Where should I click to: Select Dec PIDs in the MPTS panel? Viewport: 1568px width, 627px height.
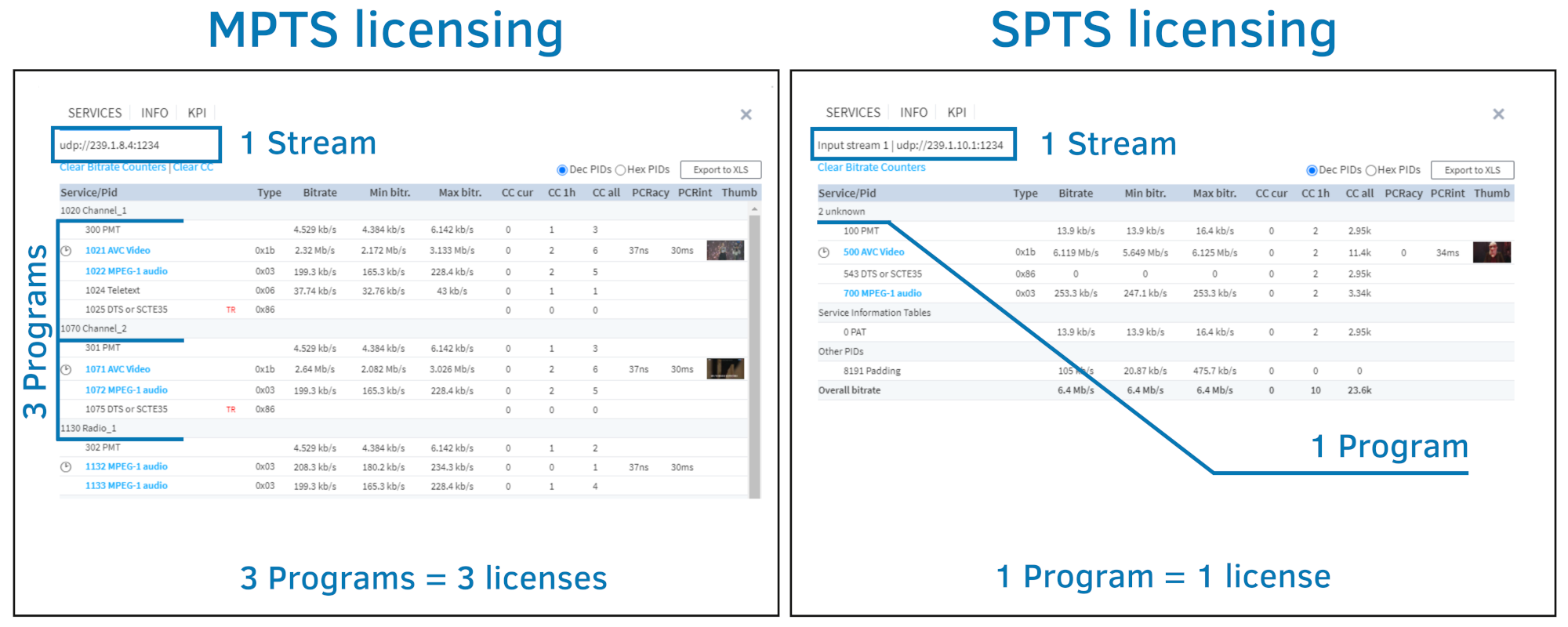point(562,170)
